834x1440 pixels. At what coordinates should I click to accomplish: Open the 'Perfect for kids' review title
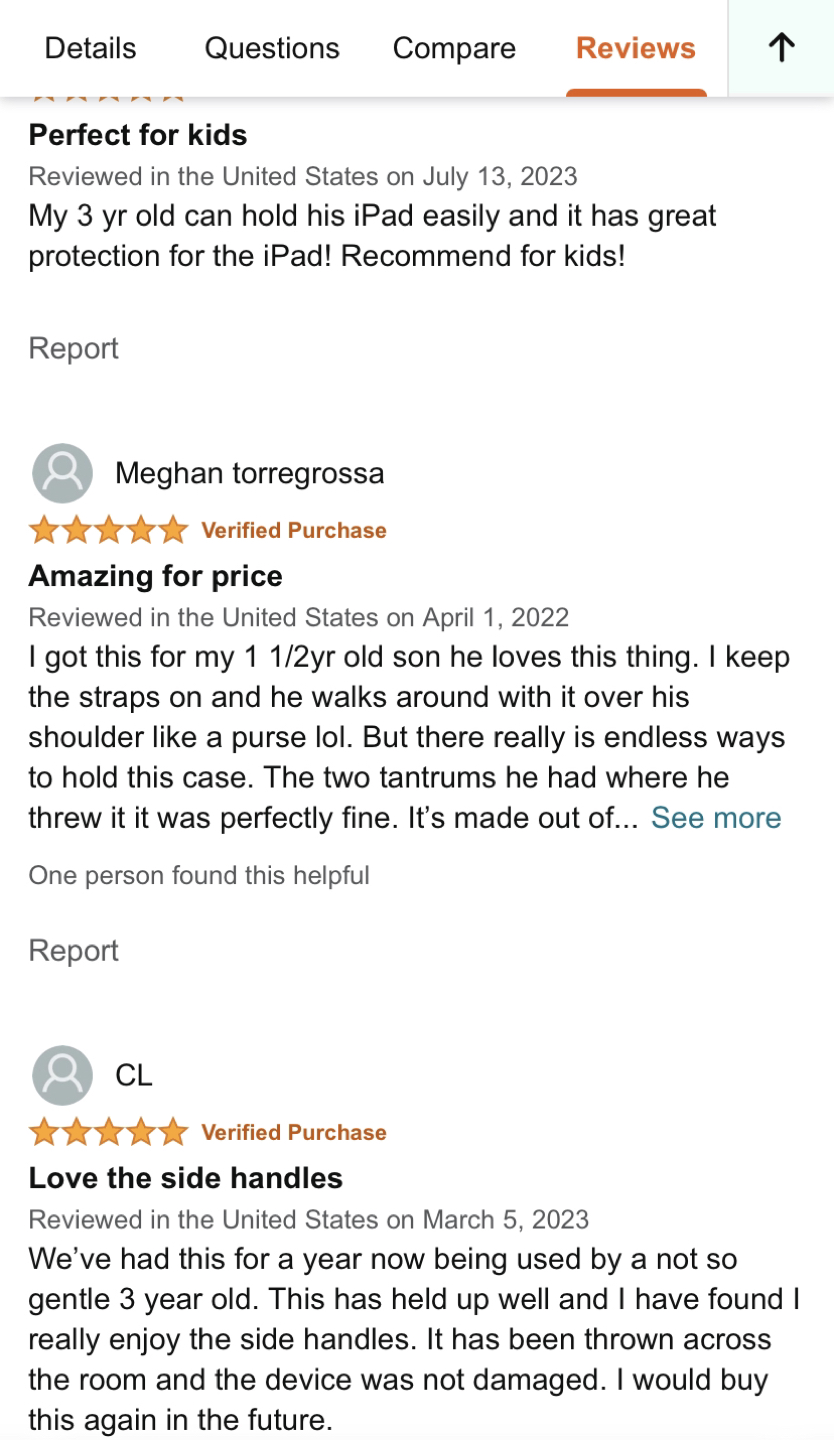tap(138, 135)
